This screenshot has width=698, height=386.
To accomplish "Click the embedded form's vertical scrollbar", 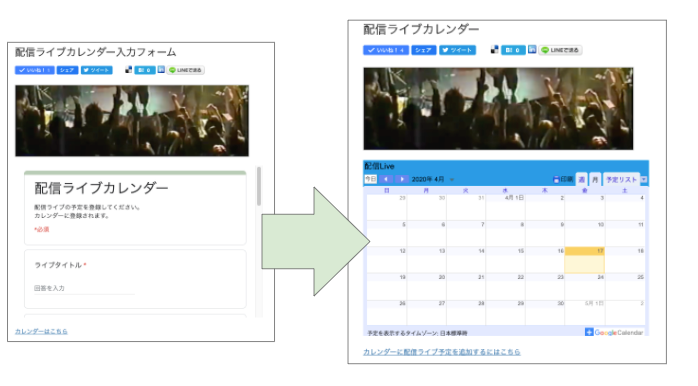I will (x=259, y=186).
